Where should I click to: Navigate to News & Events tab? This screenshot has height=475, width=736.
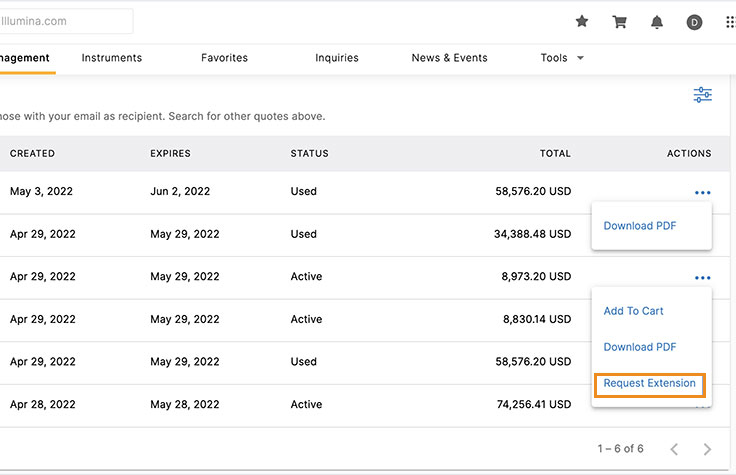pyautogui.click(x=449, y=58)
